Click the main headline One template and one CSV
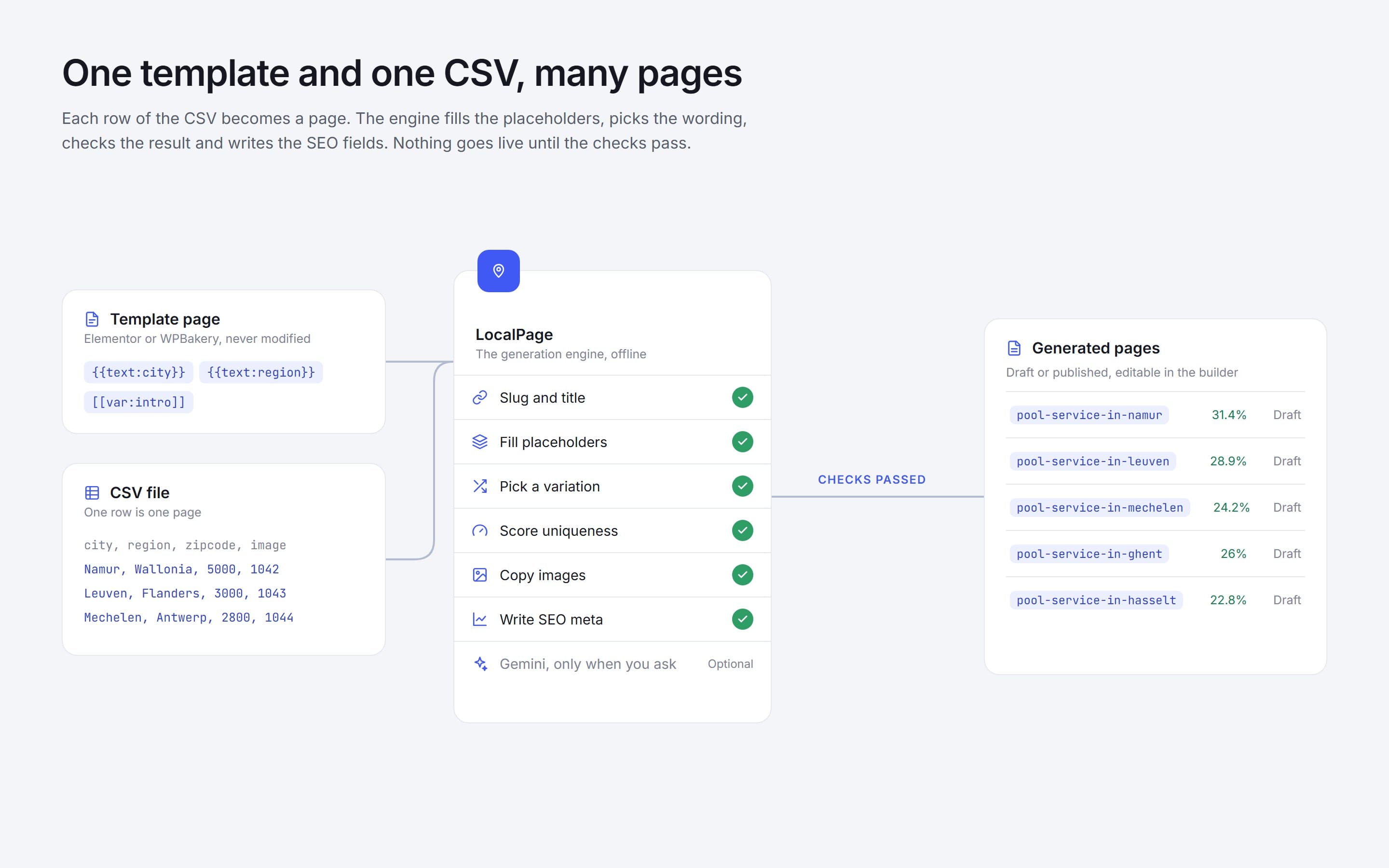1389x868 pixels. [402, 73]
